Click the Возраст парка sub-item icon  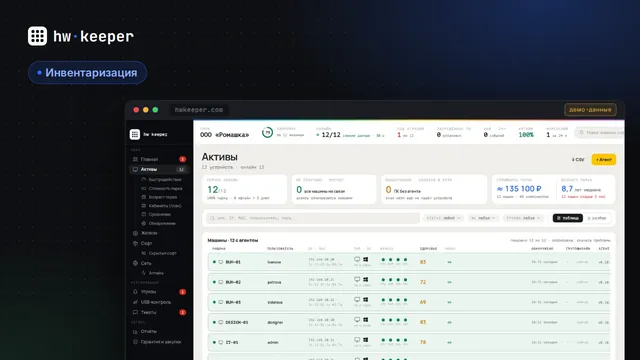(144, 197)
